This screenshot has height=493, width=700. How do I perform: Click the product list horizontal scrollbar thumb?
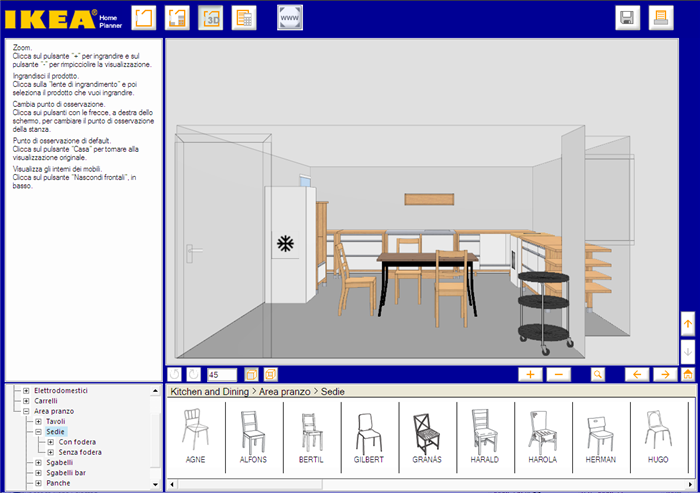click(250, 484)
